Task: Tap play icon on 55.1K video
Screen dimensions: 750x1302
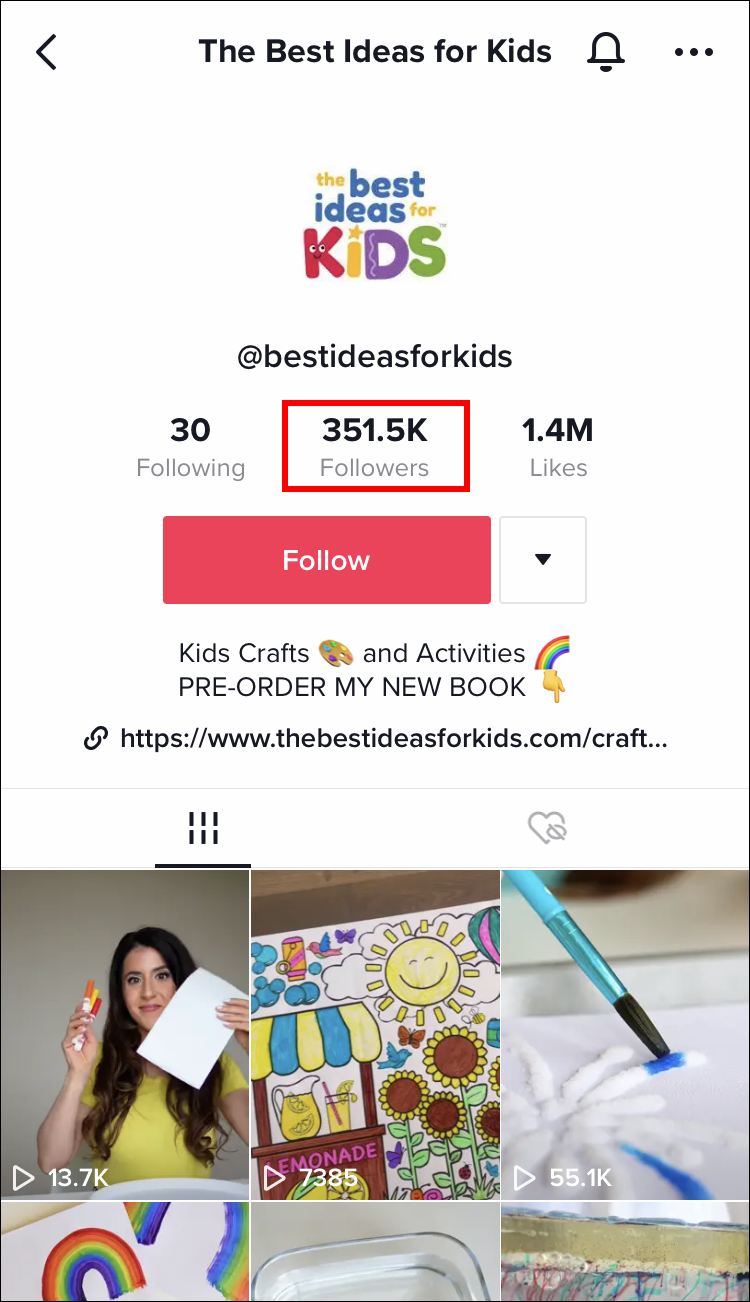Action: pos(526,1178)
